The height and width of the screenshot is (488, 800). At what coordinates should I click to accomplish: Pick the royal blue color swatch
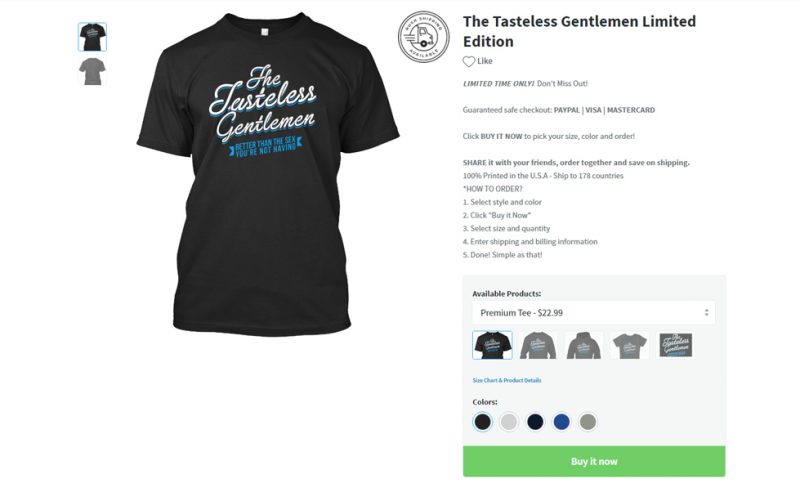pyautogui.click(x=561, y=422)
